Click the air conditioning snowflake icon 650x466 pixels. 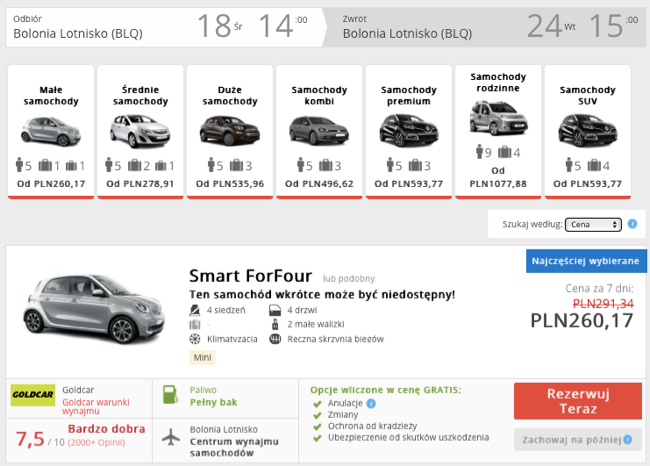point(195,339)
